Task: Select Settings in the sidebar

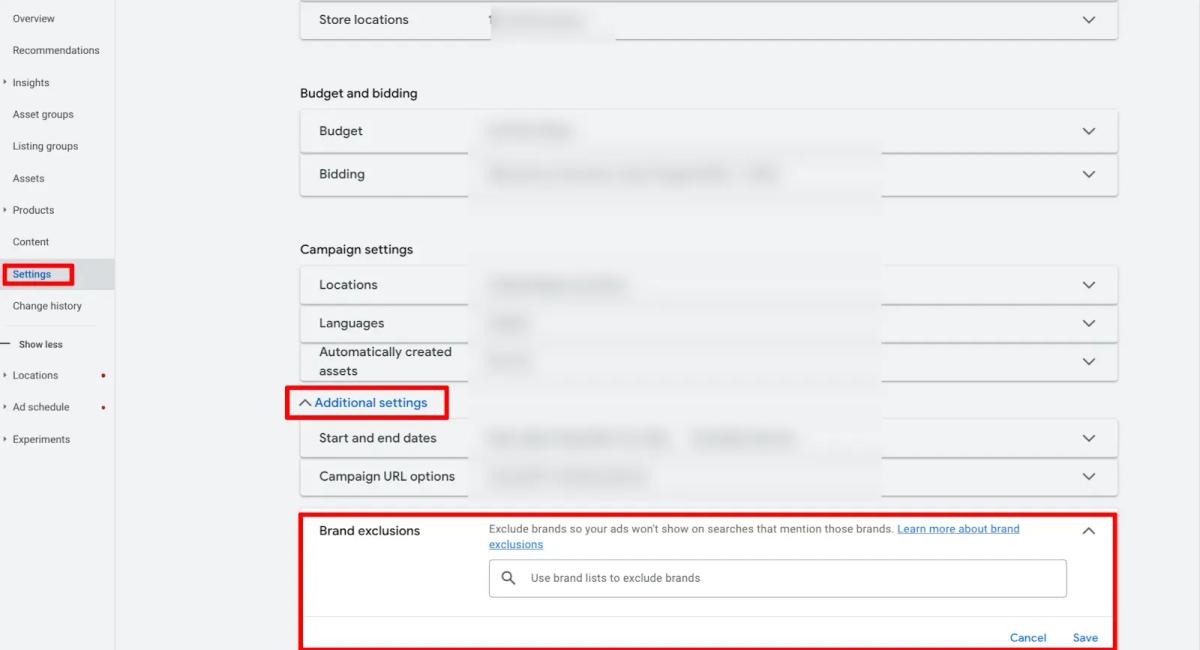Action: (x=32, y=274)
